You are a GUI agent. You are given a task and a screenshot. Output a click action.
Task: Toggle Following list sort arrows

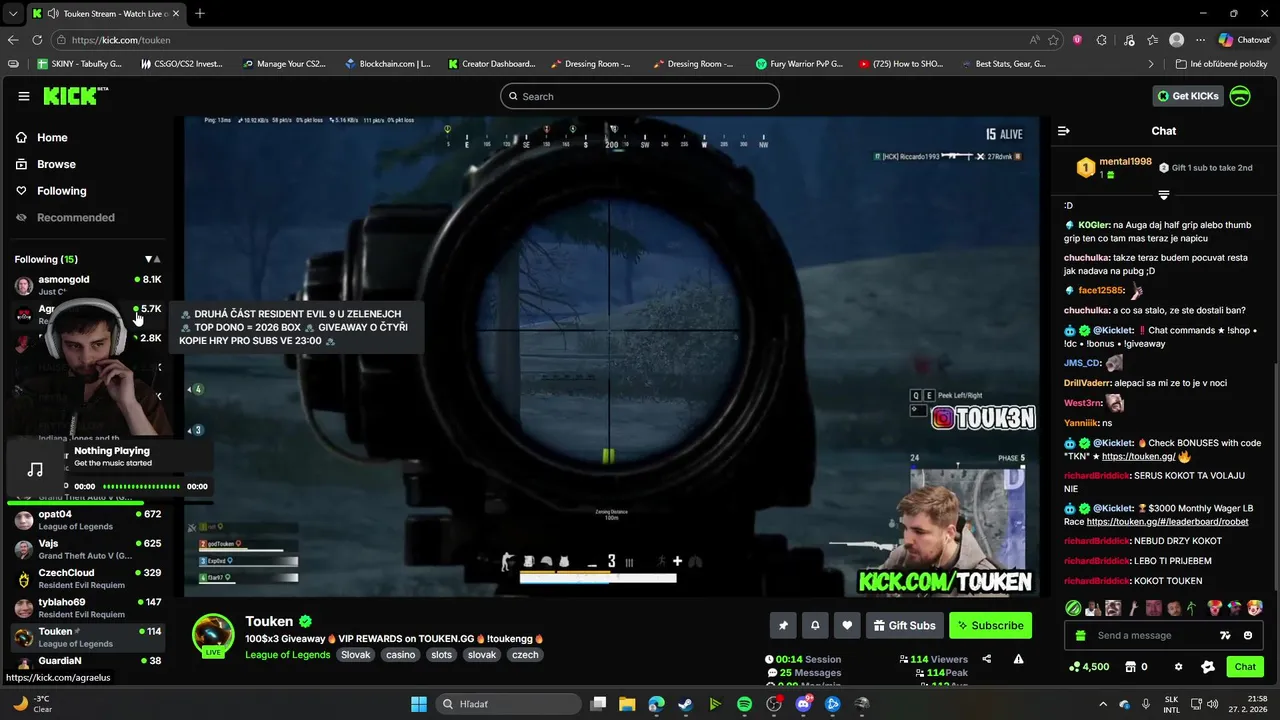152,259
